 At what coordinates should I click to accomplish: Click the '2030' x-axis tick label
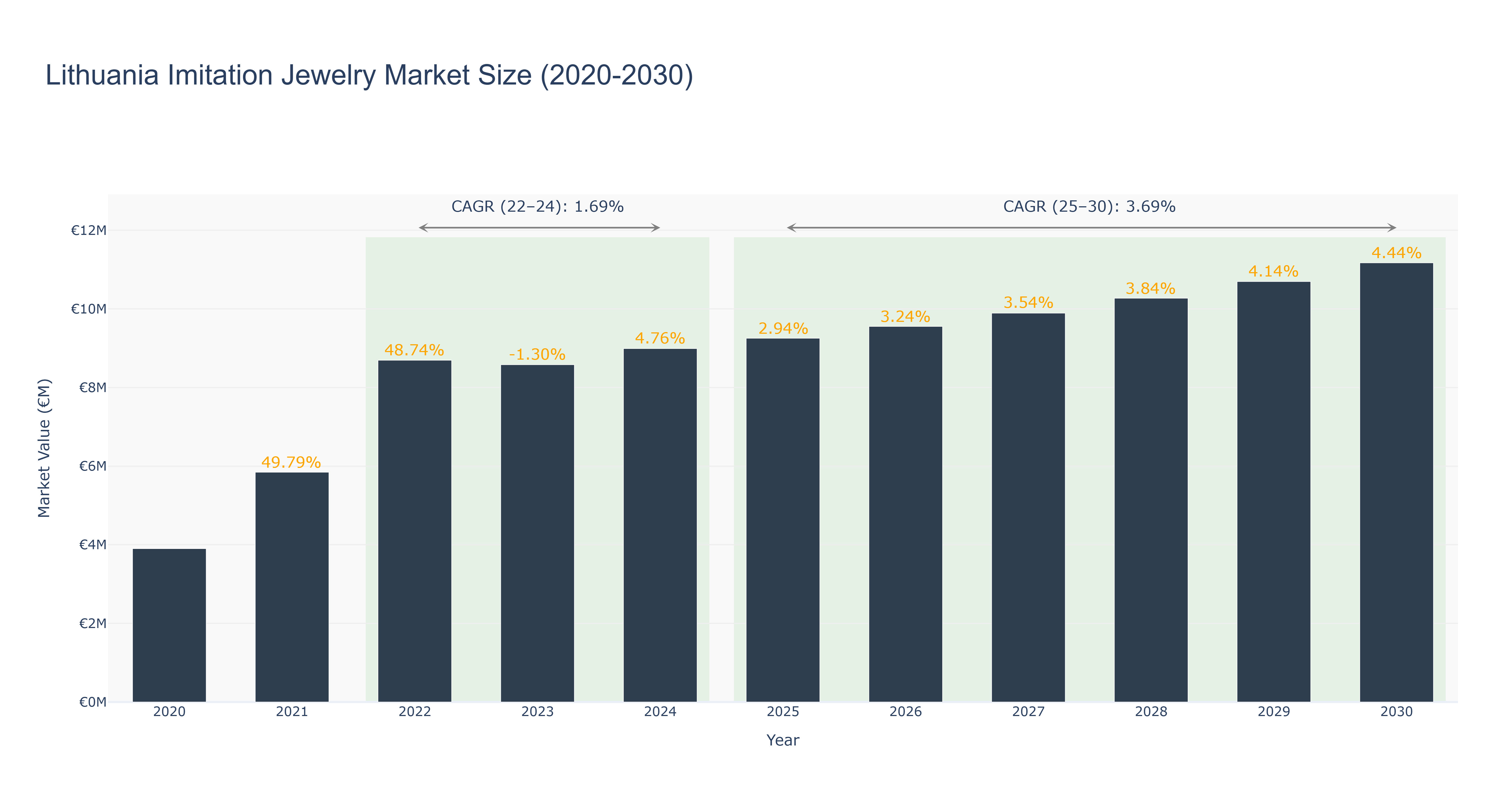(x=1396, y=711)
